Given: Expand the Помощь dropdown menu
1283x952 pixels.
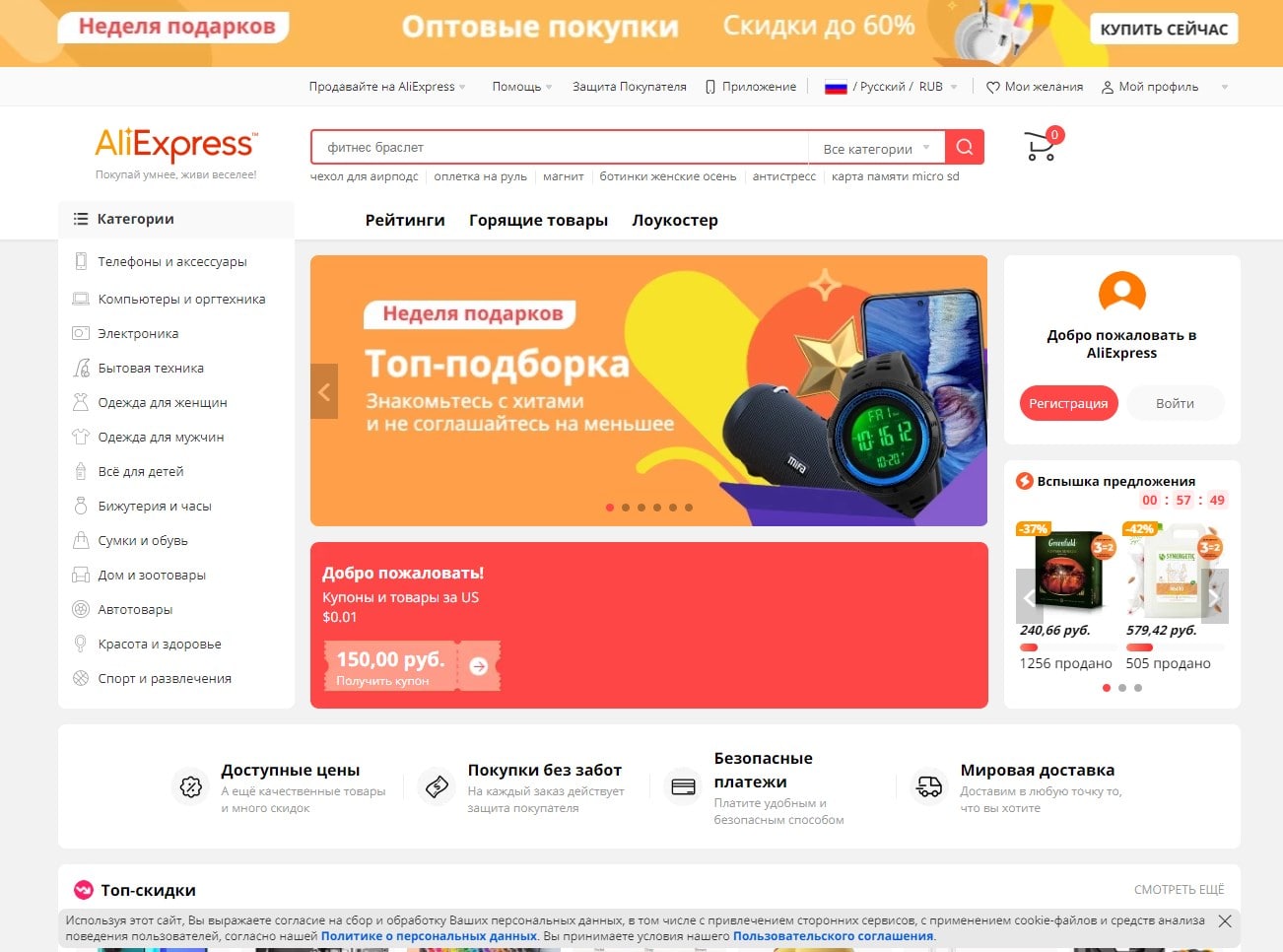Looking at the screenshot, I should (516, 86).
